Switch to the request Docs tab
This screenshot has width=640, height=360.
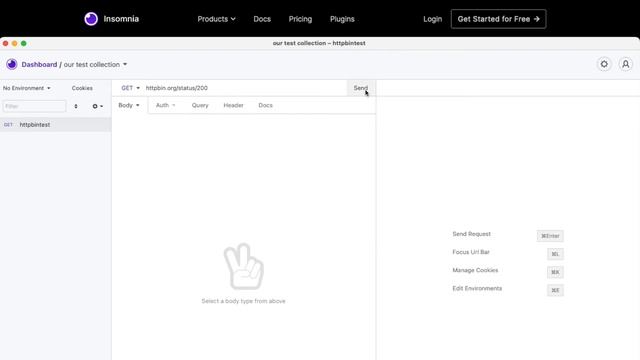click(265, 105)
